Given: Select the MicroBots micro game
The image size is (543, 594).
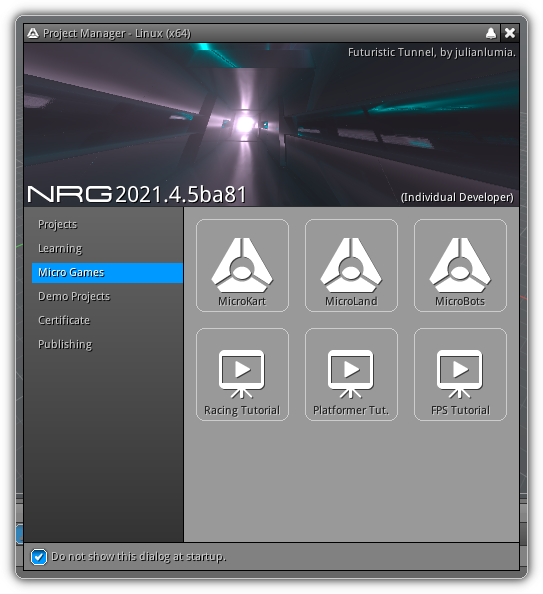Looking at the screenshot, I should 460,265.
